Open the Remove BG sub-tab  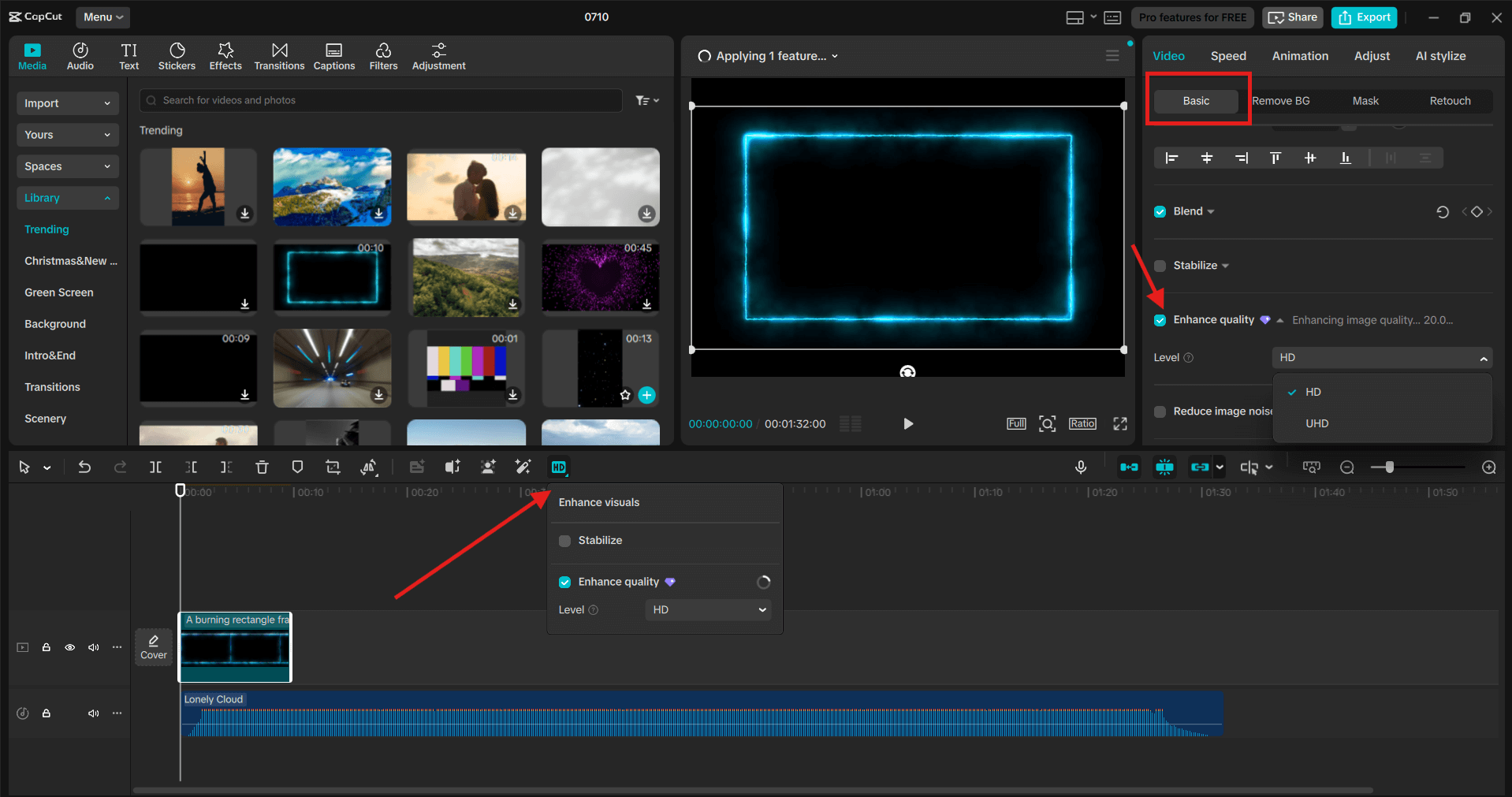point(1281,101)
